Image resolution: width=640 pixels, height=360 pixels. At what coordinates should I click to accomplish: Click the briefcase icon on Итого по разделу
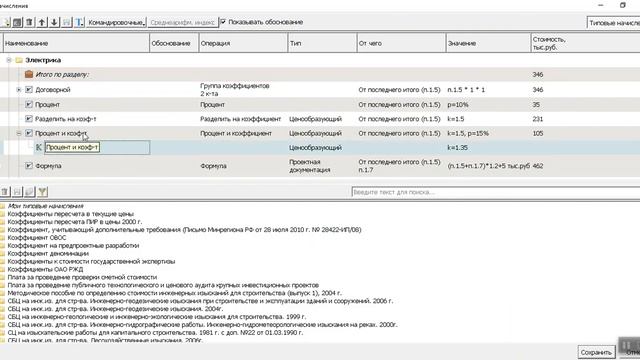29,74
